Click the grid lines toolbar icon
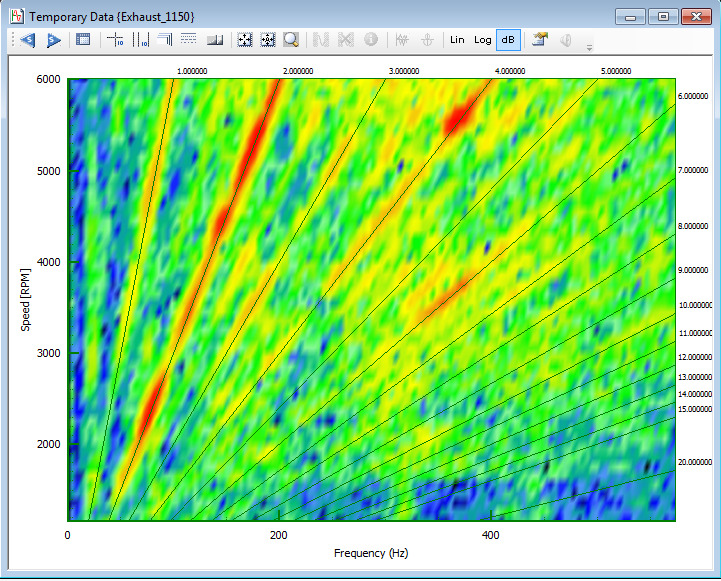 (190, 40)
